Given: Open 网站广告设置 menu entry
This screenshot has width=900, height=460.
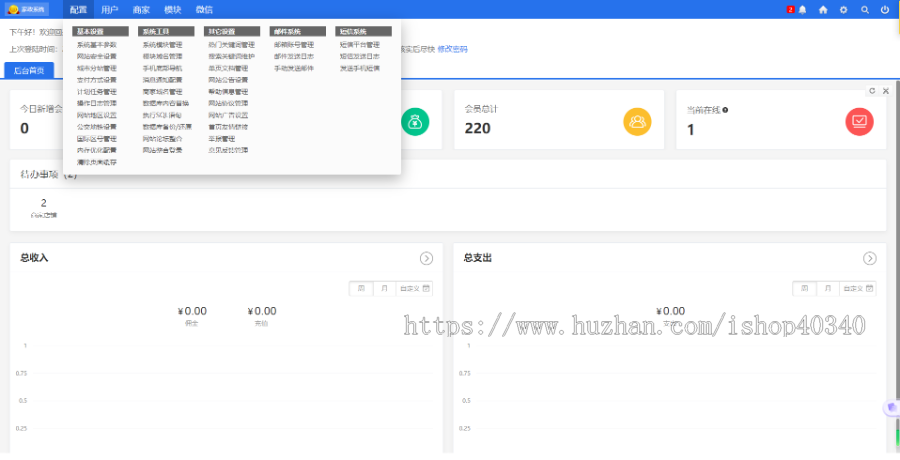Looking at the screenshot, I should [228, 115].
